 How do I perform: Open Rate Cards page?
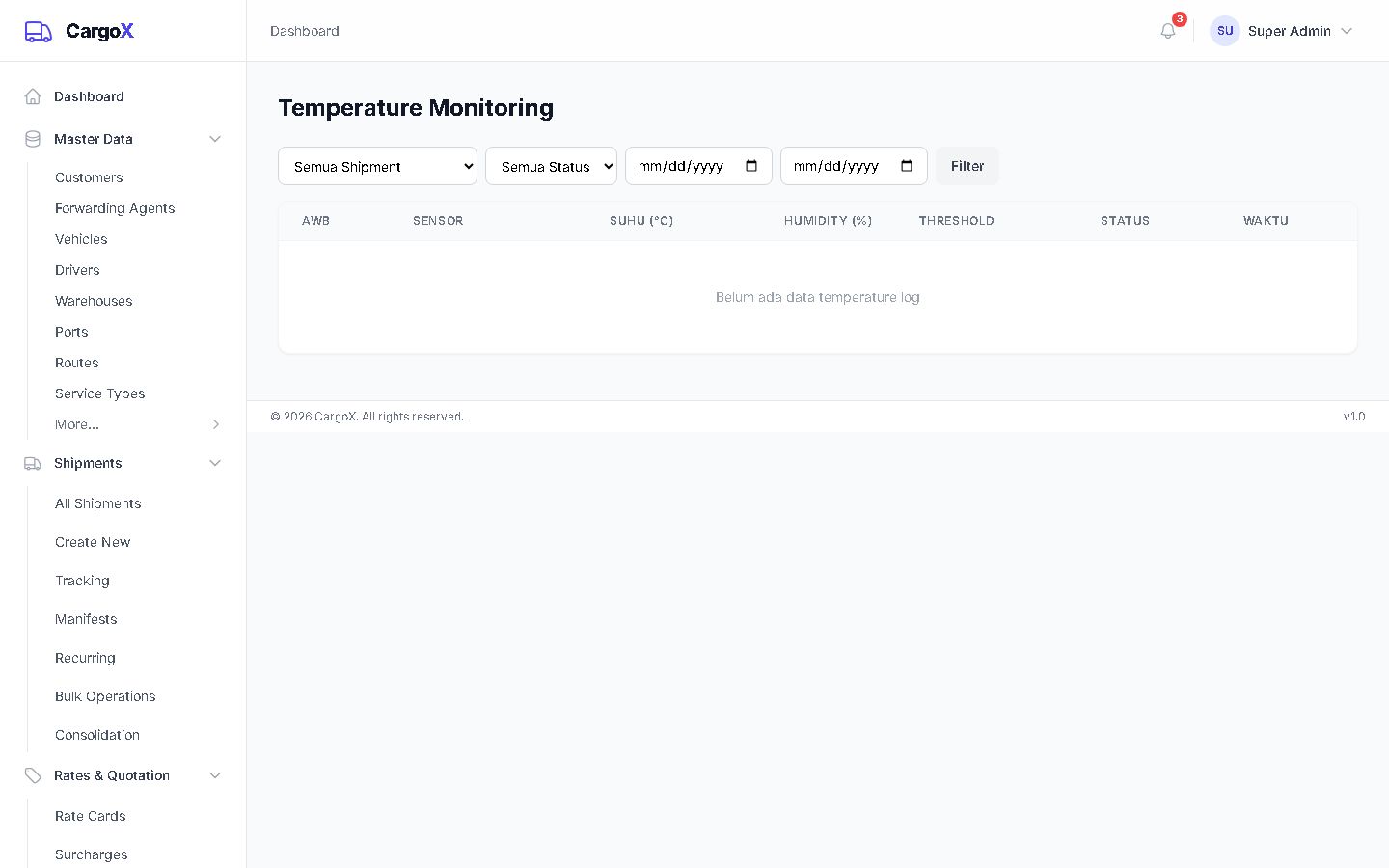91,816
